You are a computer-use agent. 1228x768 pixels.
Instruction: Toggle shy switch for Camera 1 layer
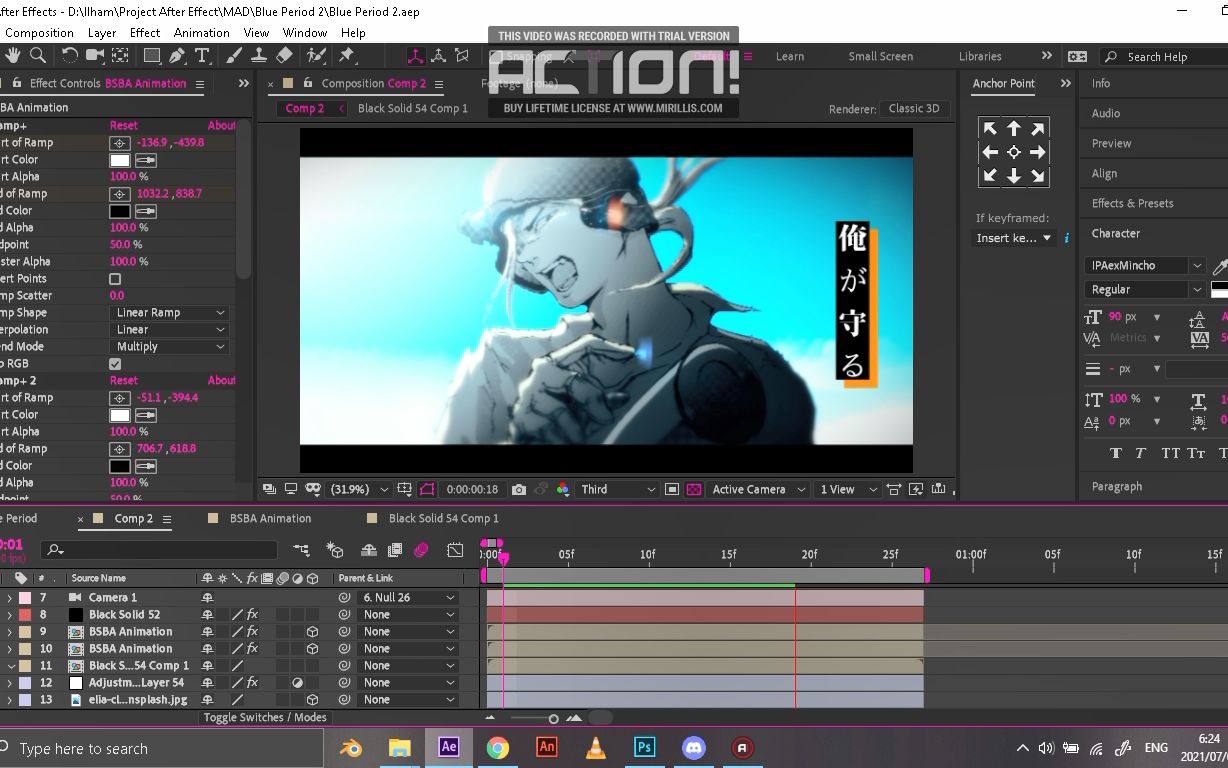click(x=207, y=598)
